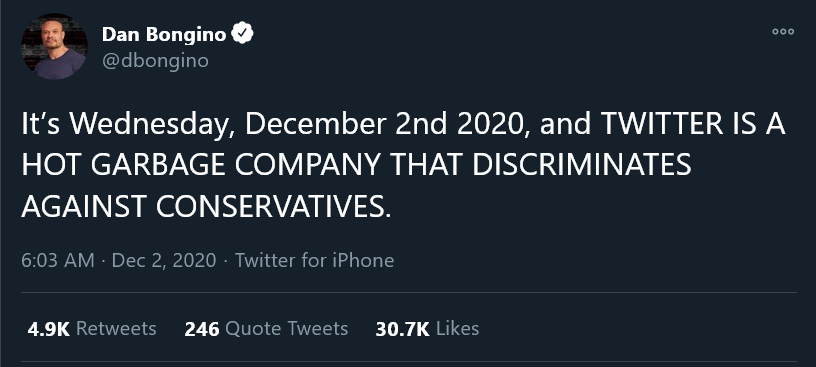Click the word DISCRIMINATES in tweet body

[582, 166]
